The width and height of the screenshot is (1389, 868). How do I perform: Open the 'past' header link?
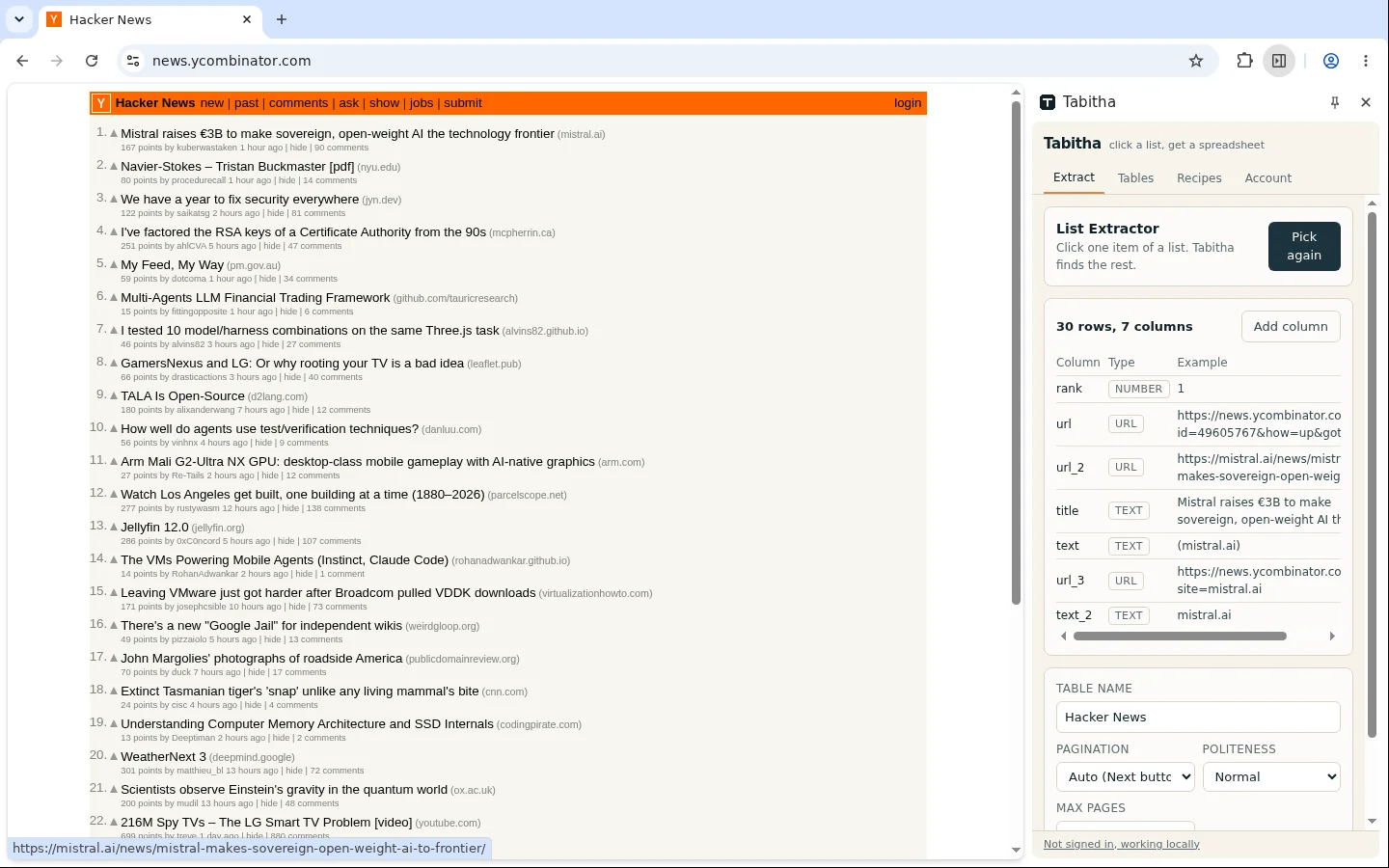tap(247, 103)
